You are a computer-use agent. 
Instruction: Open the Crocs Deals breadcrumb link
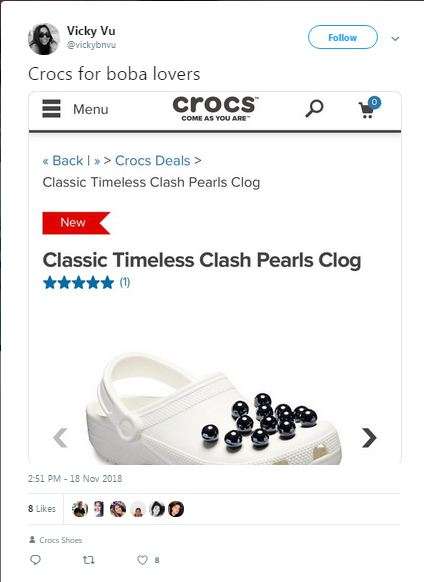pyautogui.click(x=153, y=161)
